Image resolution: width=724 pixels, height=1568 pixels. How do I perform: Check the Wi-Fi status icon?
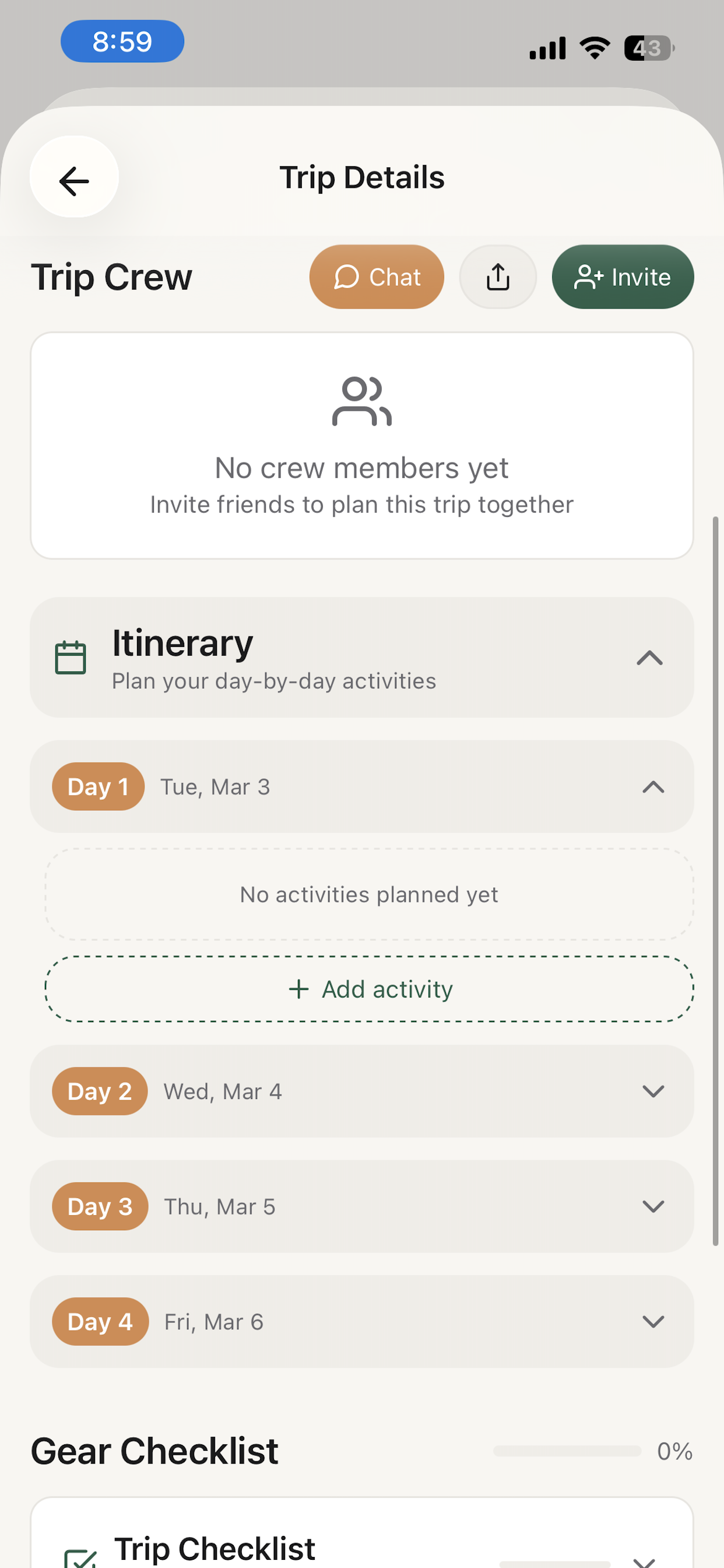(595, 47)
